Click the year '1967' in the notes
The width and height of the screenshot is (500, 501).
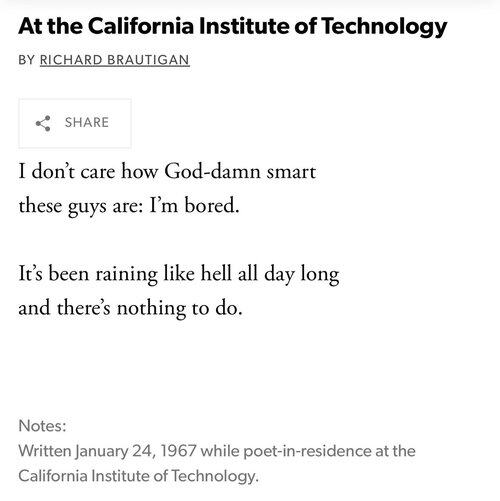[178, 451]
